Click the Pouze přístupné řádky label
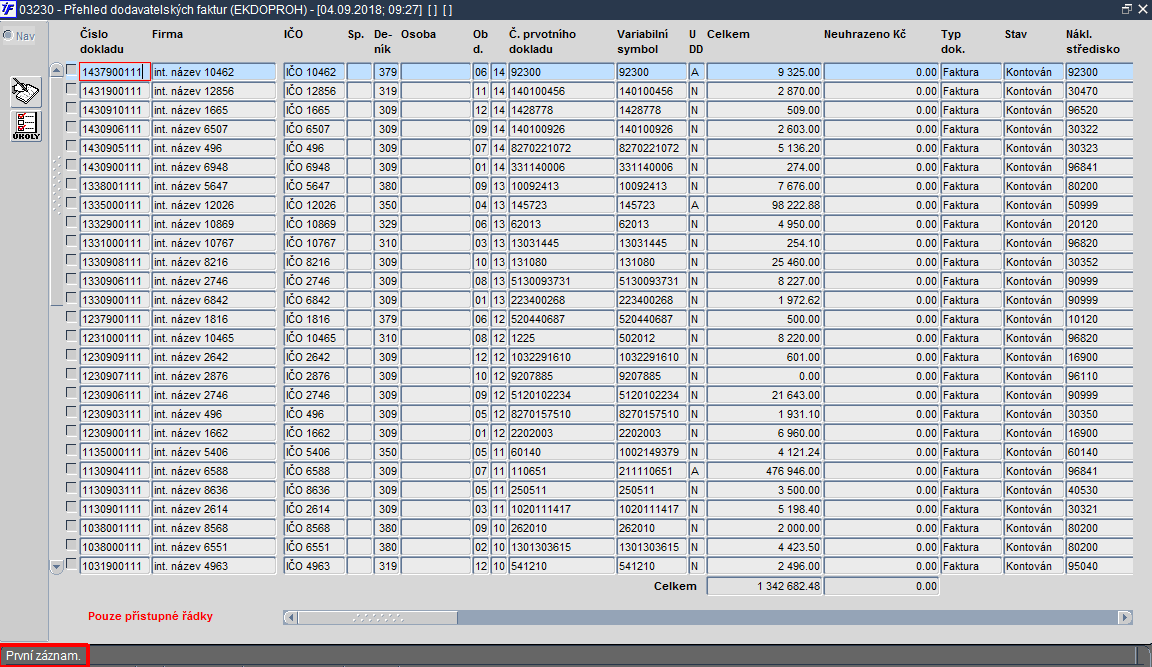The height and width of the screenshot is (667, 1152). pyautogui.click(x=151, y=616)
